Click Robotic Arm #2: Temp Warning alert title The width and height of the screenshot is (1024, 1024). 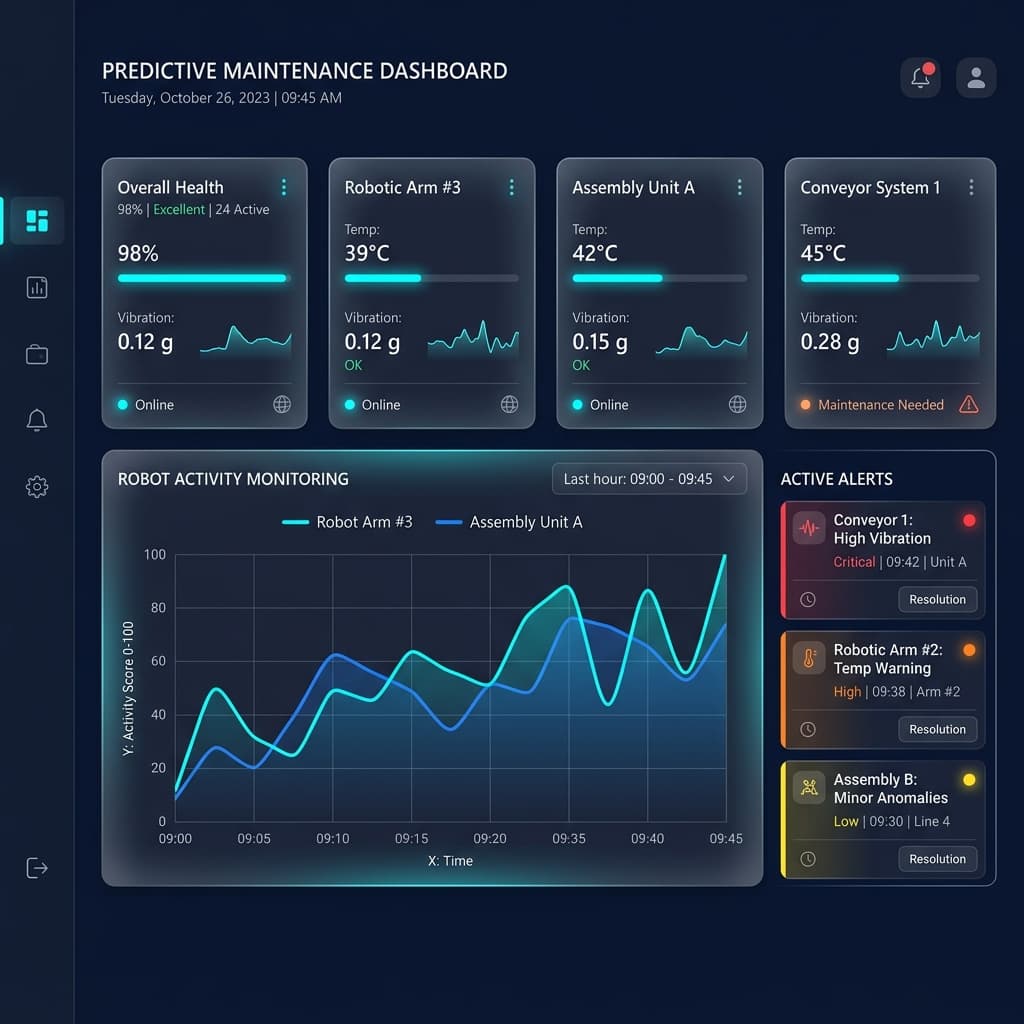click(888, 659)
